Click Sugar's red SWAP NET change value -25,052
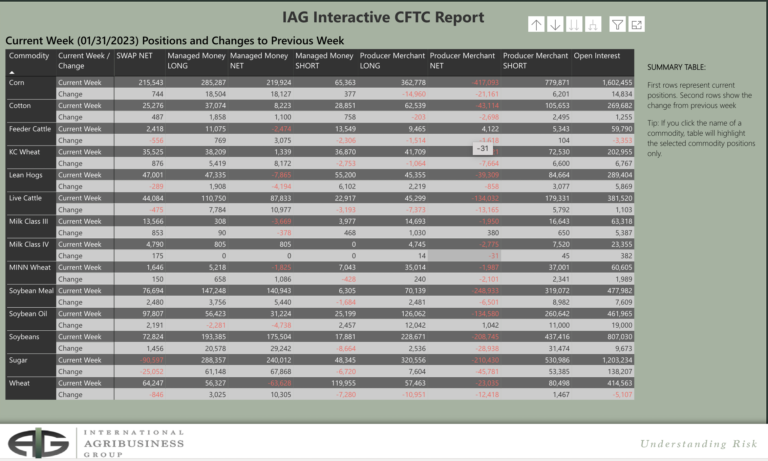 tap(152, 371)
